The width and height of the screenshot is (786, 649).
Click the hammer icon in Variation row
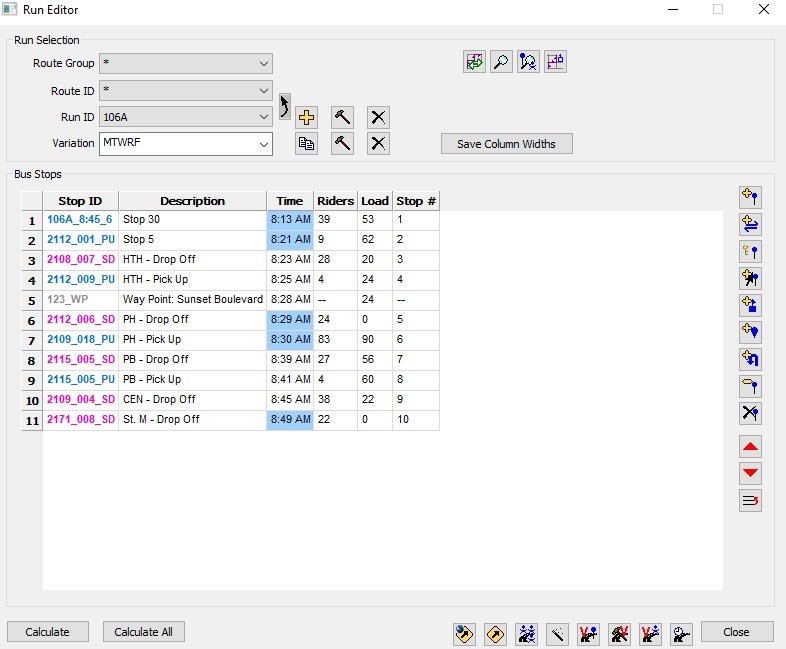tap(342, 144)
